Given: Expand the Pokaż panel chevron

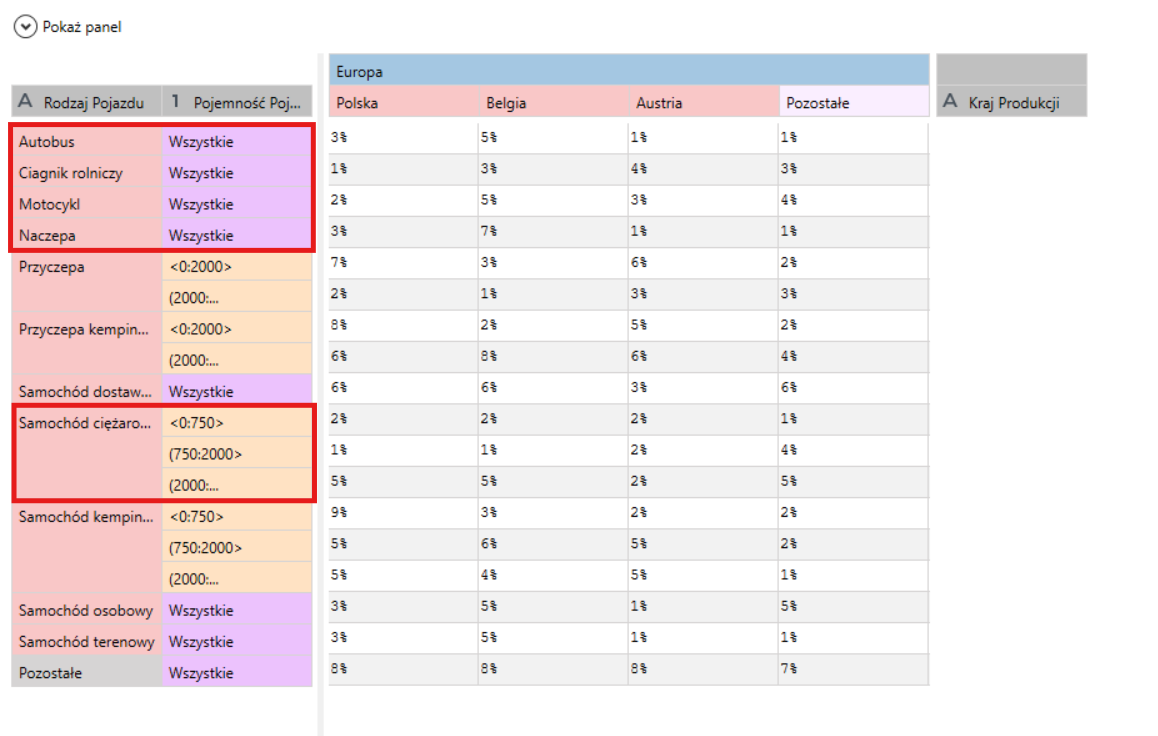Looking at the screenshot, I should [25, 27].
